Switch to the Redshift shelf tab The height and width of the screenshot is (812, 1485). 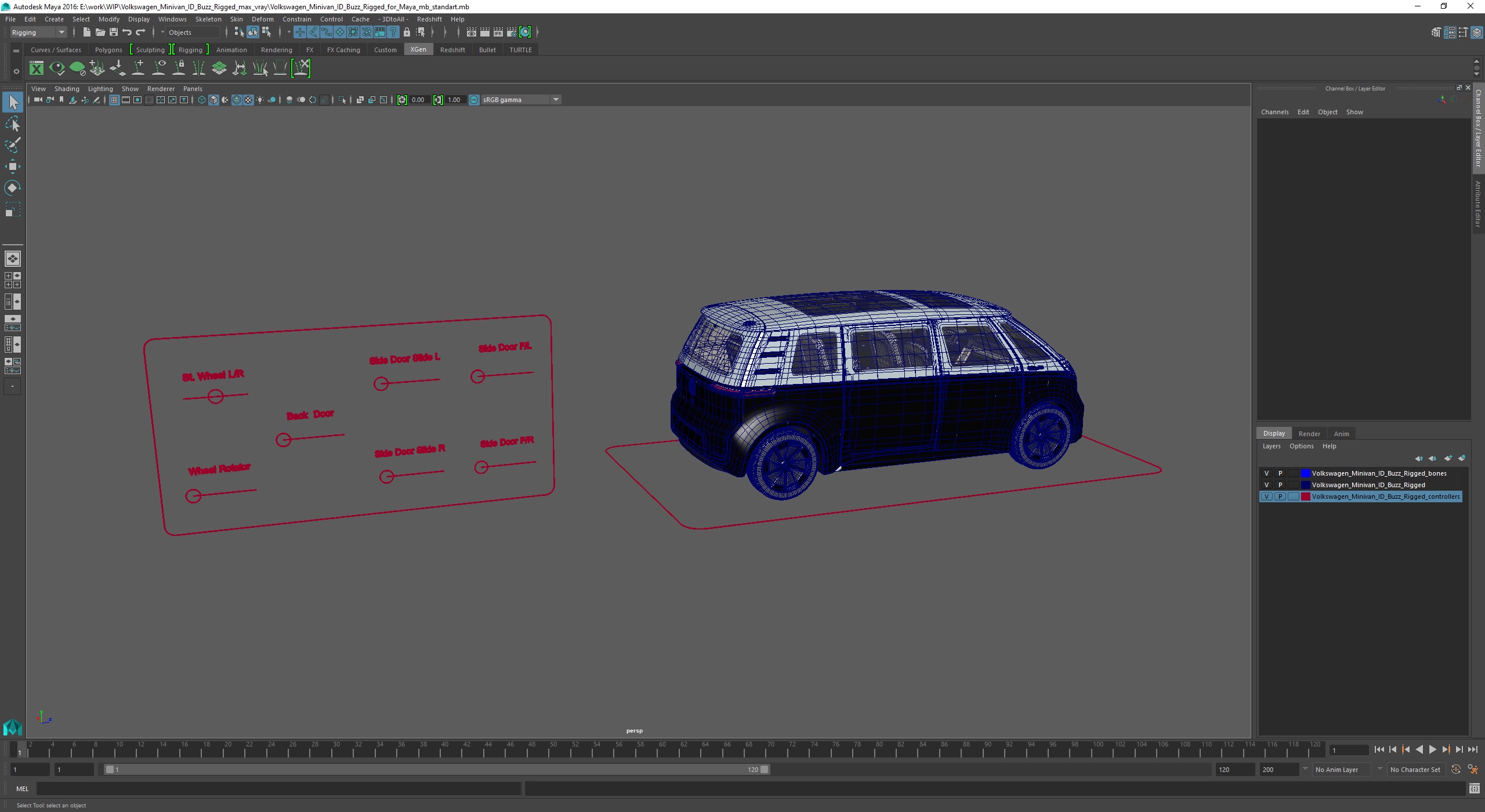[452, 50]
